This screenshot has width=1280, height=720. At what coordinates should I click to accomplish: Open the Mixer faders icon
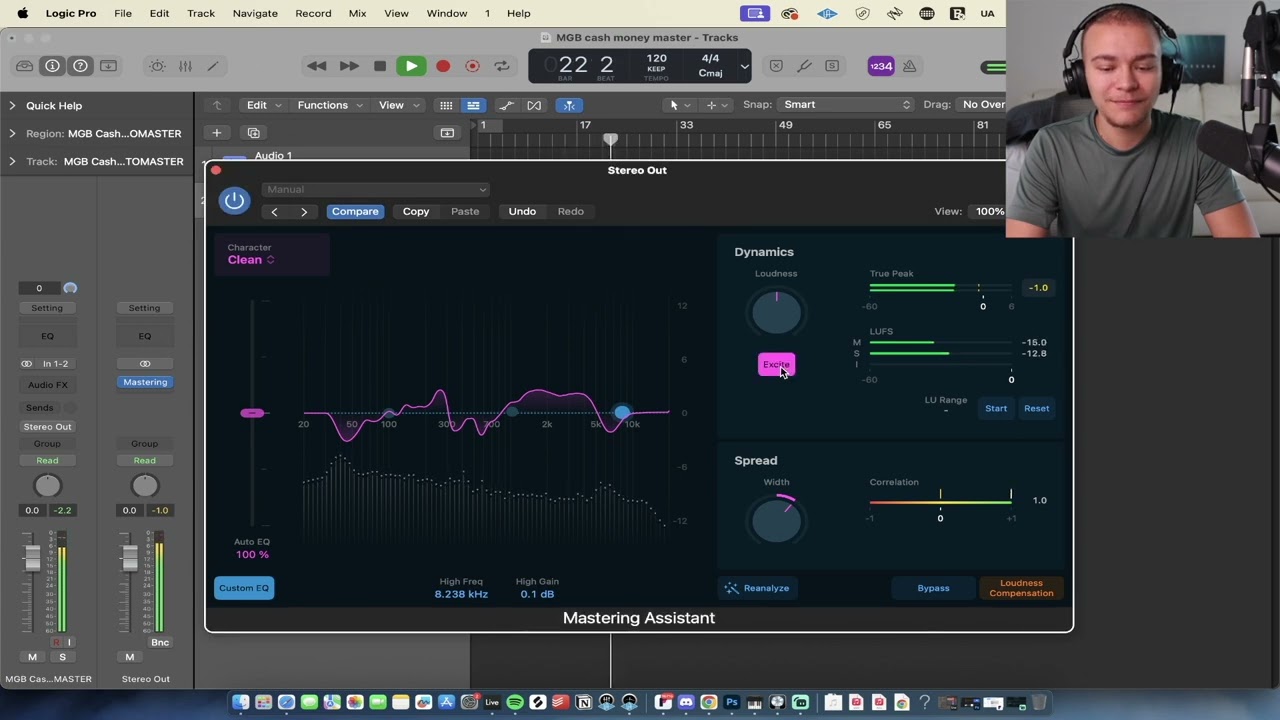[x=185, y=66]
